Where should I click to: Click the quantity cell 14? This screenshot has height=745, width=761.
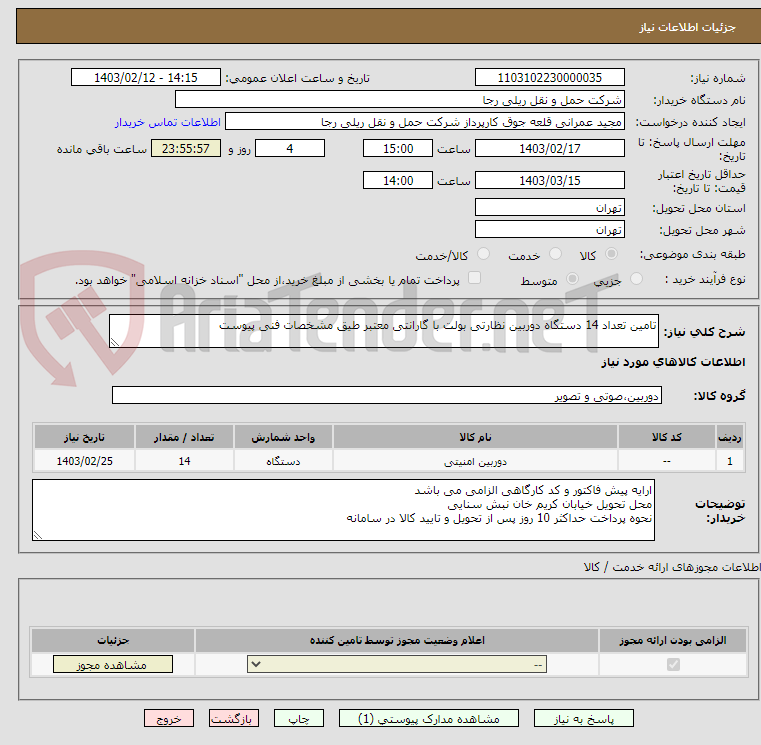(x=184, y=461)
